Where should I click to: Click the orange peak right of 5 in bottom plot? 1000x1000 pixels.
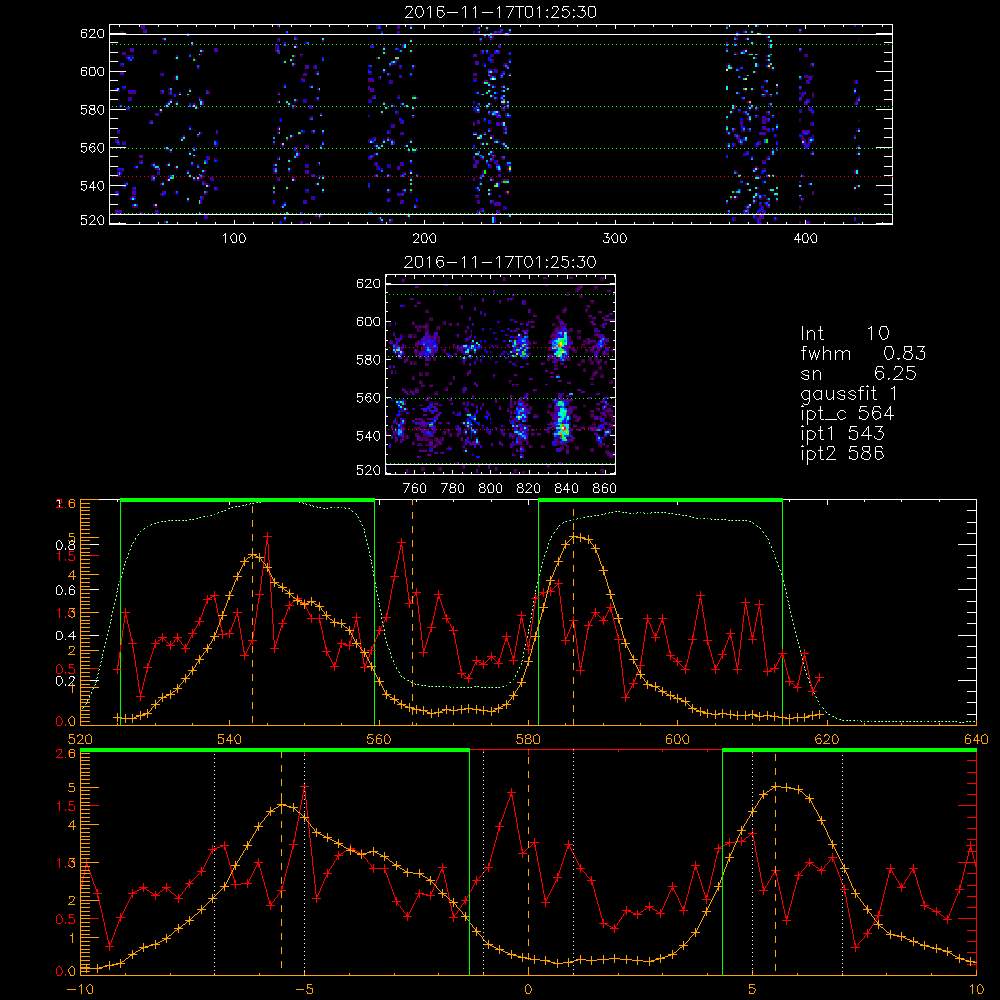777,786
